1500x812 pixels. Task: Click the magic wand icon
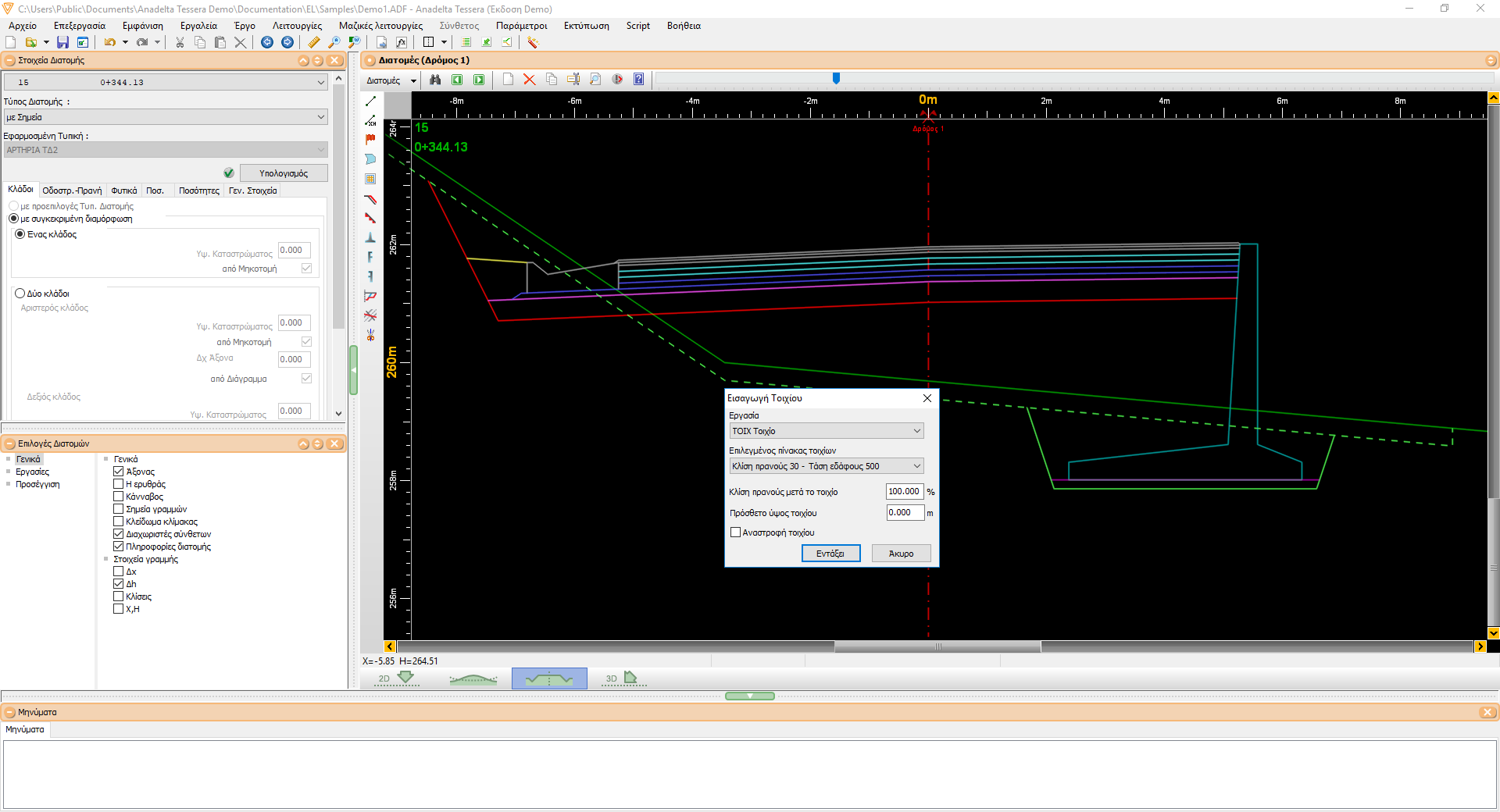(x=533, y=42)
